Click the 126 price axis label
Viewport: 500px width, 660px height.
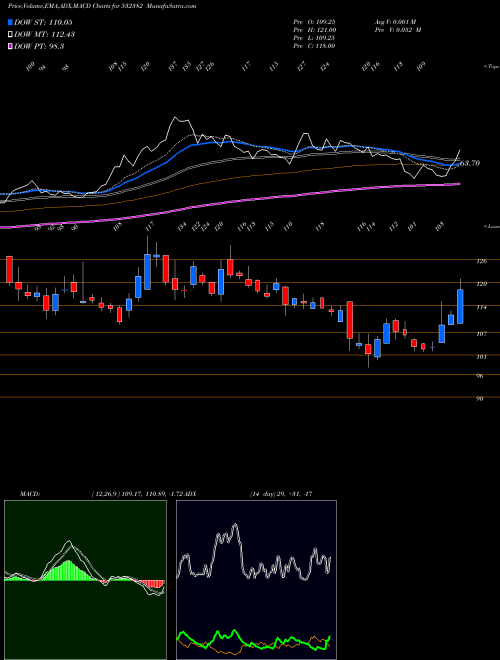481,261
